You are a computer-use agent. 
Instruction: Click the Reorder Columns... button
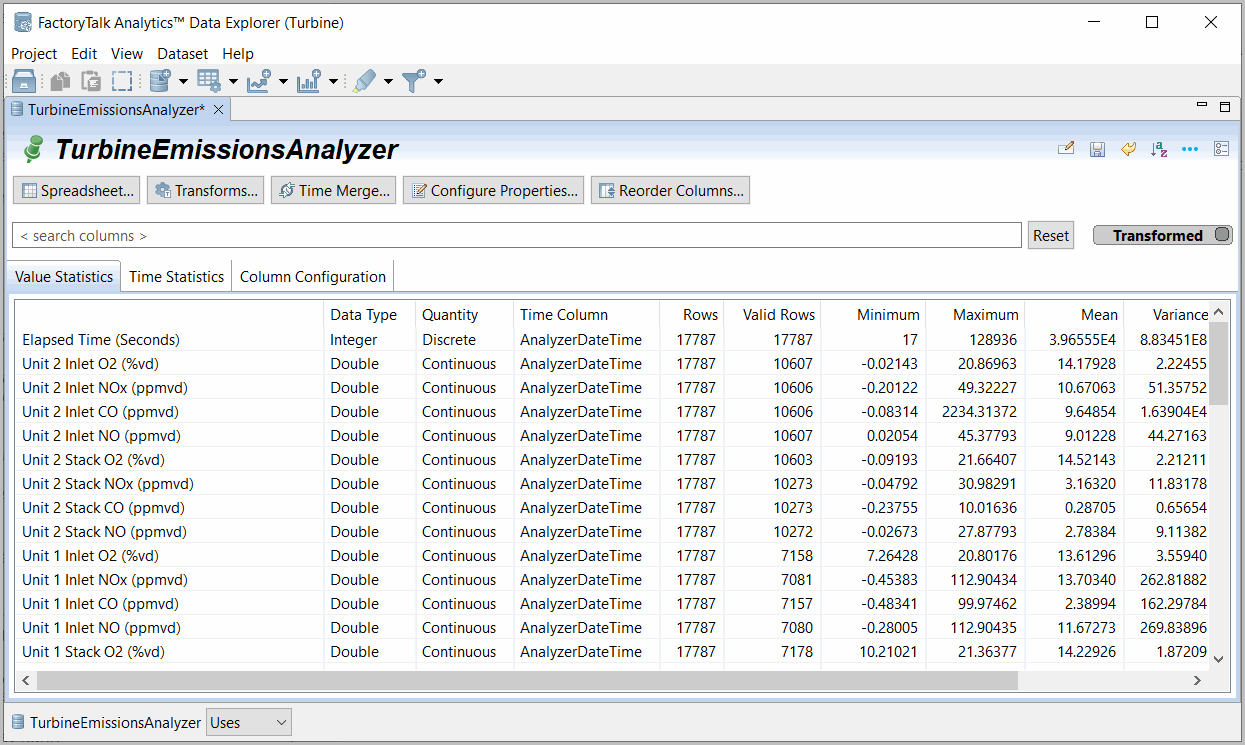click(670, 190)
